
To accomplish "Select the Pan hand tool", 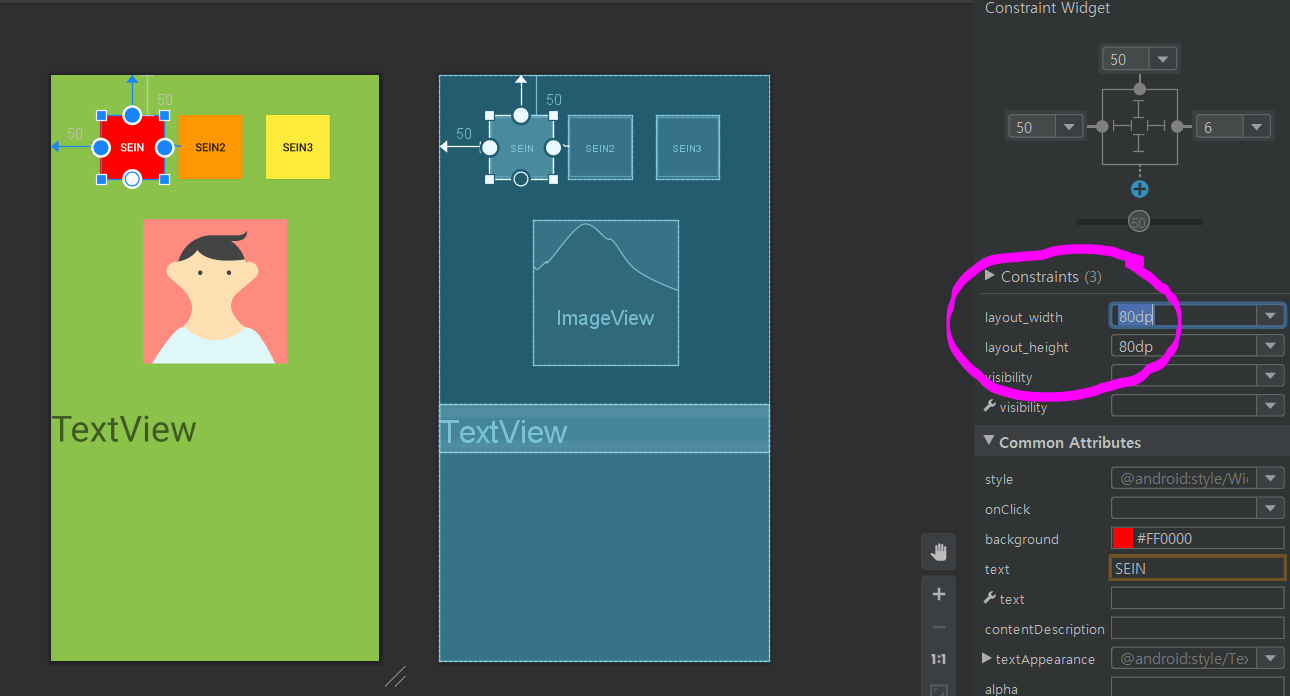I will coord(938,551).
